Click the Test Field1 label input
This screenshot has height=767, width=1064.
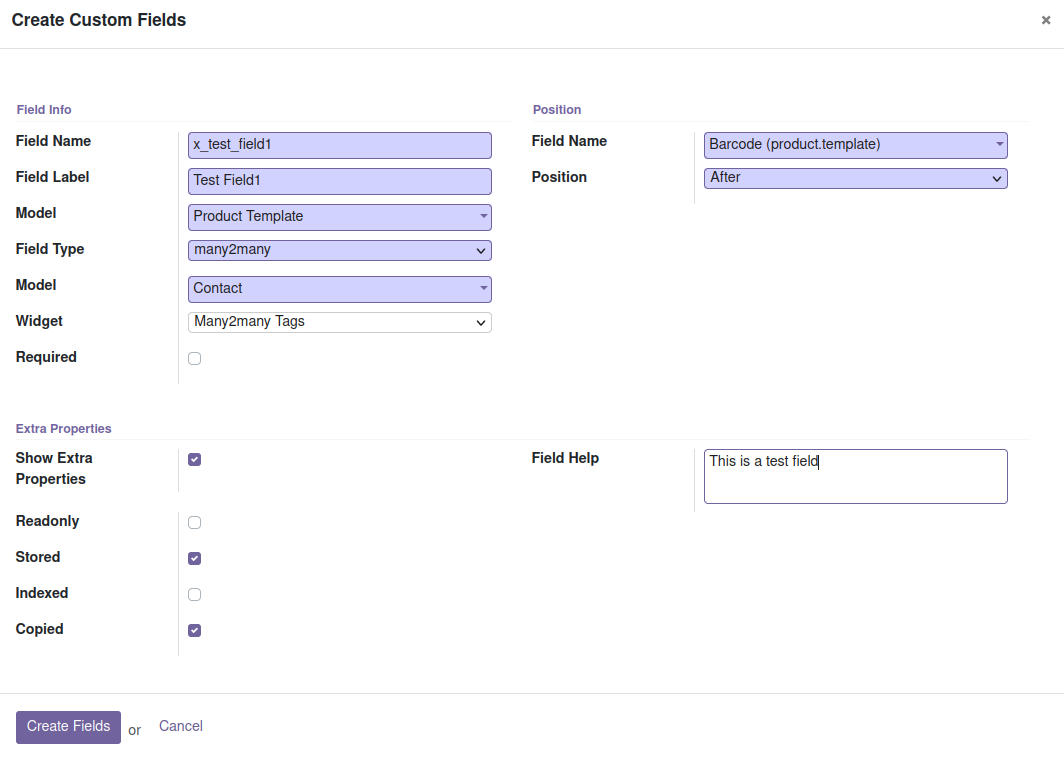tap(340, 181)
